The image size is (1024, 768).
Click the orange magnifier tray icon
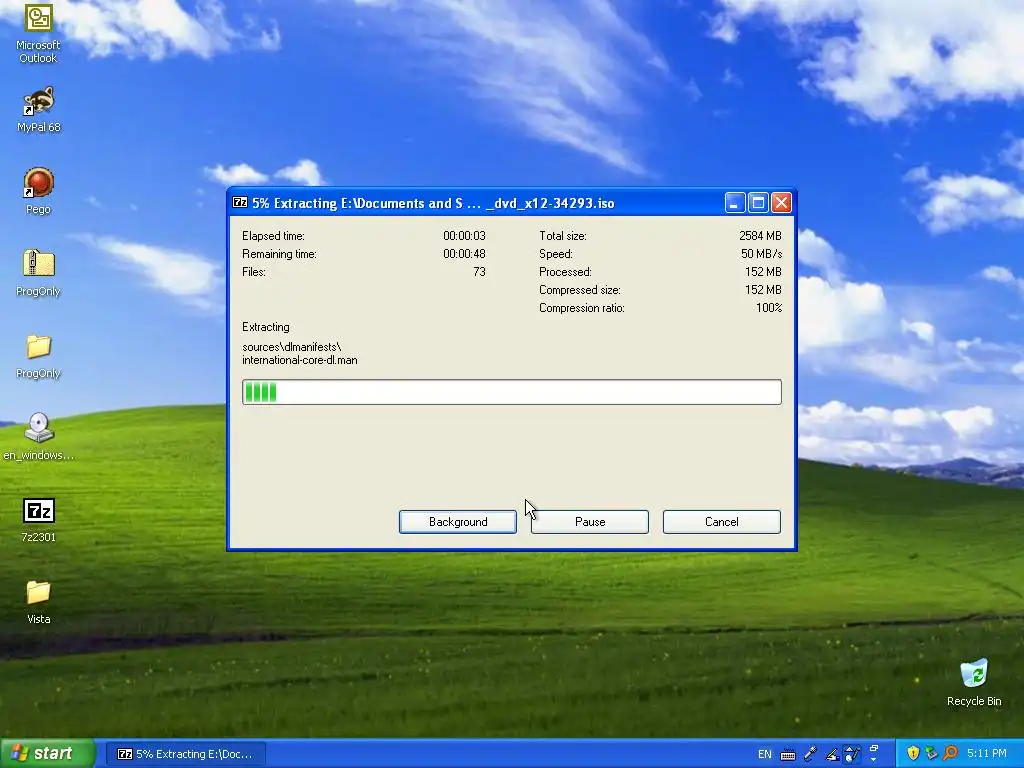[950, 753]
